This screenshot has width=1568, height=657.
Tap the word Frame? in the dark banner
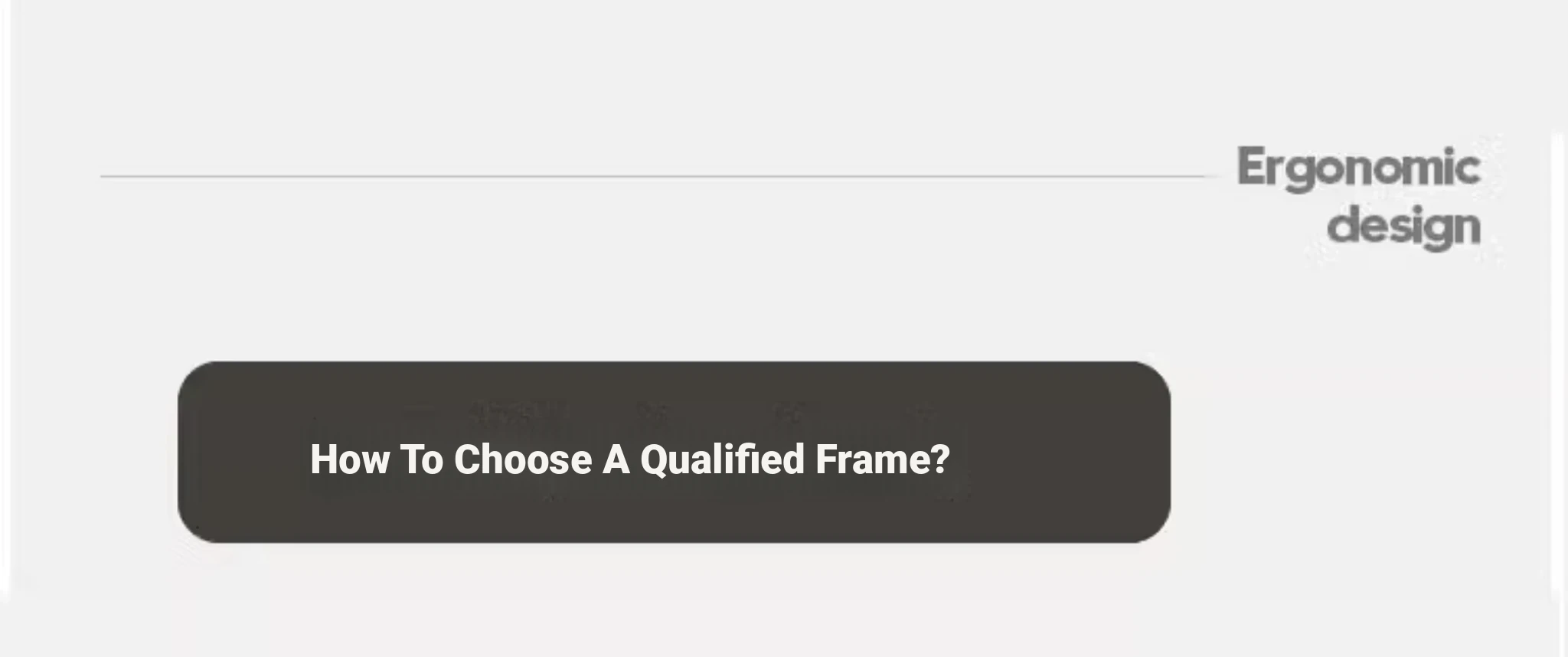coord(883,459)
